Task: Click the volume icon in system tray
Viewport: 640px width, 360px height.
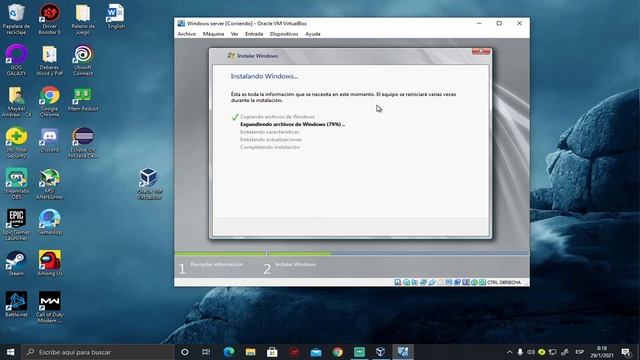Action: pyautogui.click(x=531, y=352)
